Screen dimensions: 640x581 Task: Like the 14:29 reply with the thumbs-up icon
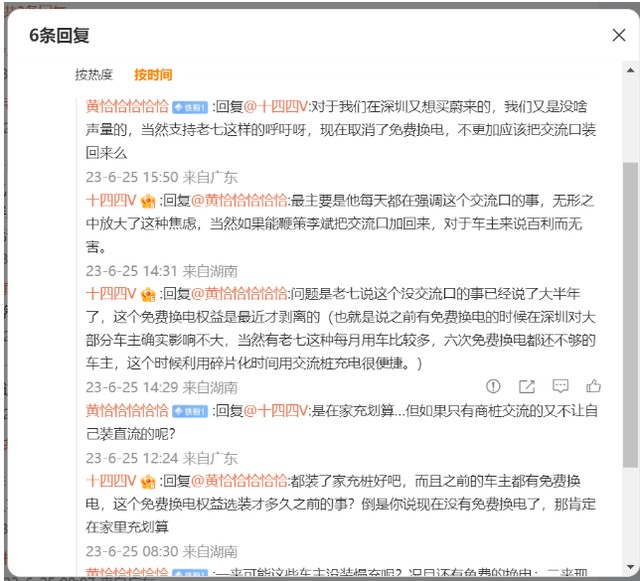(594, 386)
